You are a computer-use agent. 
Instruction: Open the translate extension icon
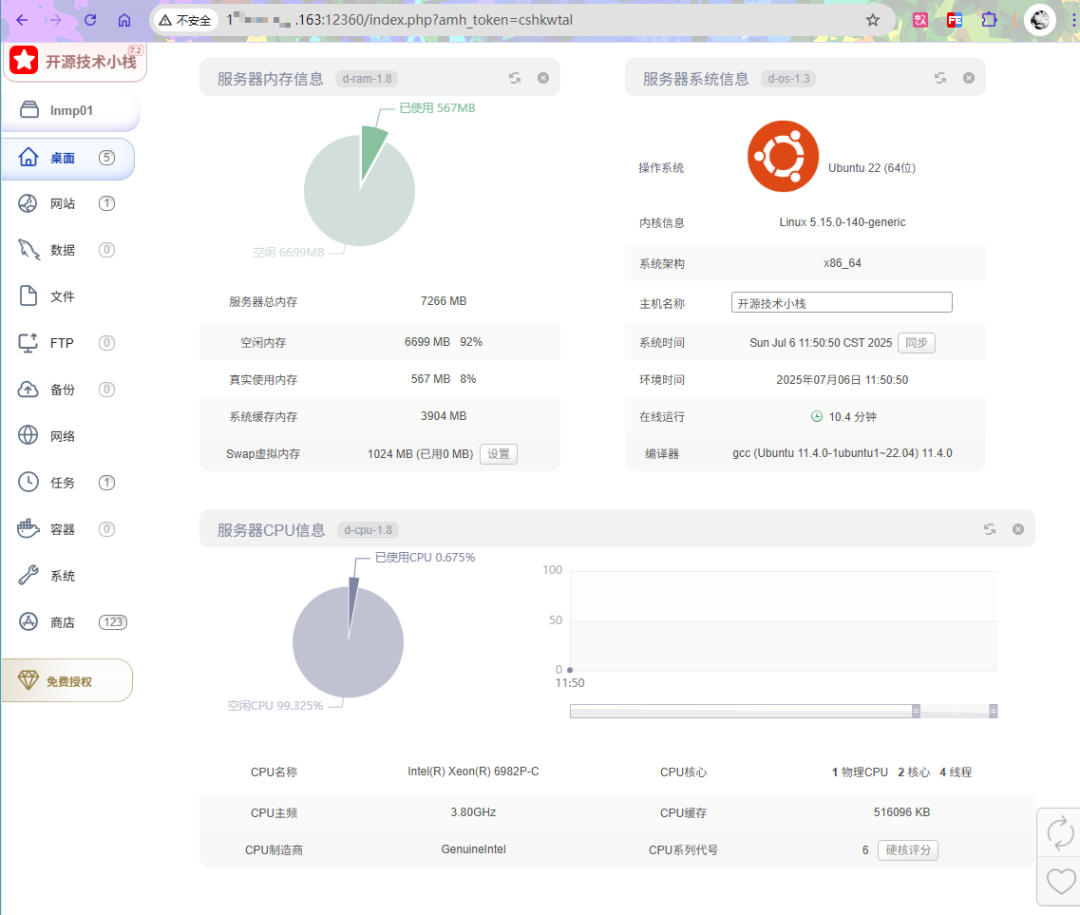920,20
